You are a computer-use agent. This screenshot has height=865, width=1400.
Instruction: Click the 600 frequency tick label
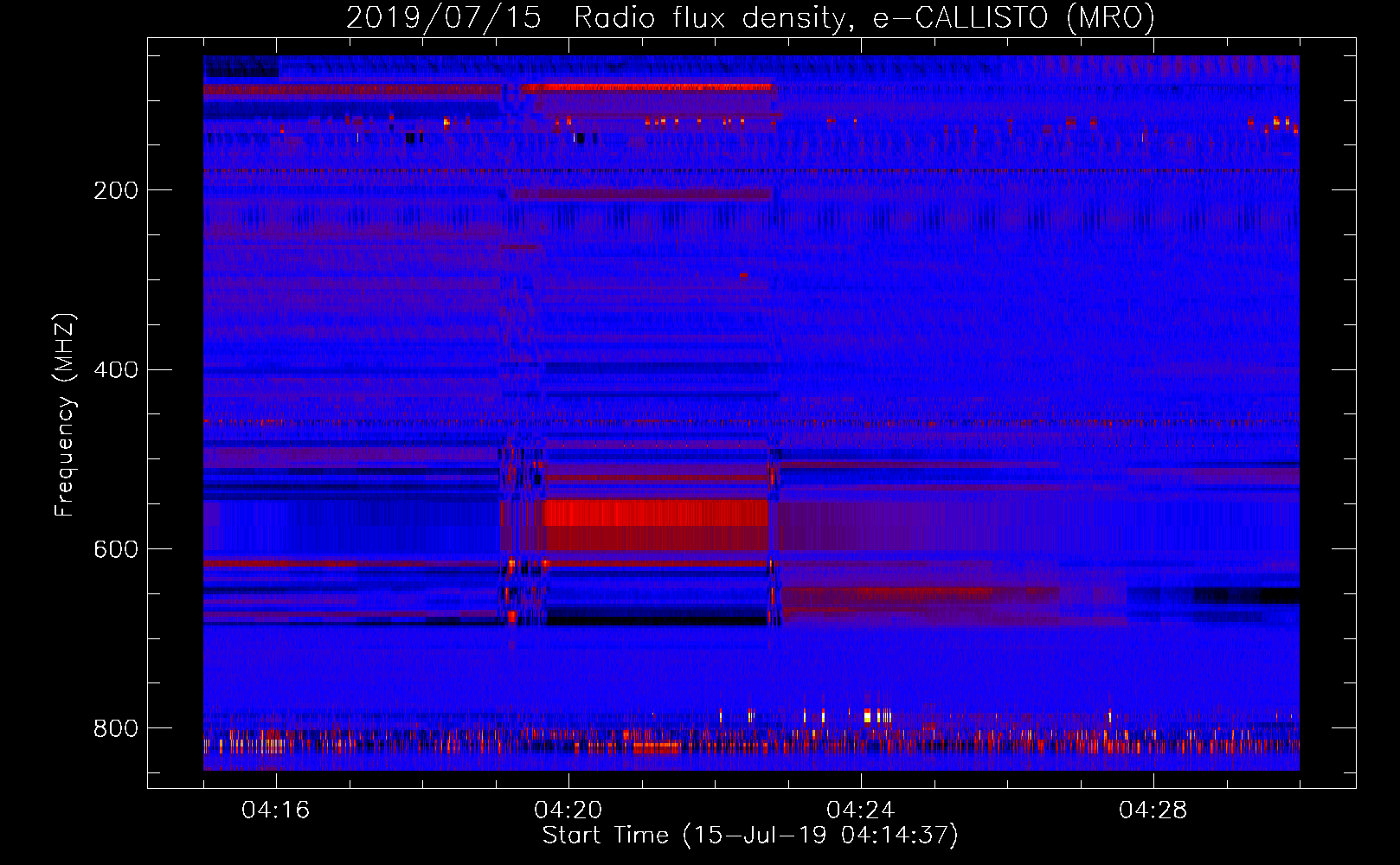[x=116, y=549]
